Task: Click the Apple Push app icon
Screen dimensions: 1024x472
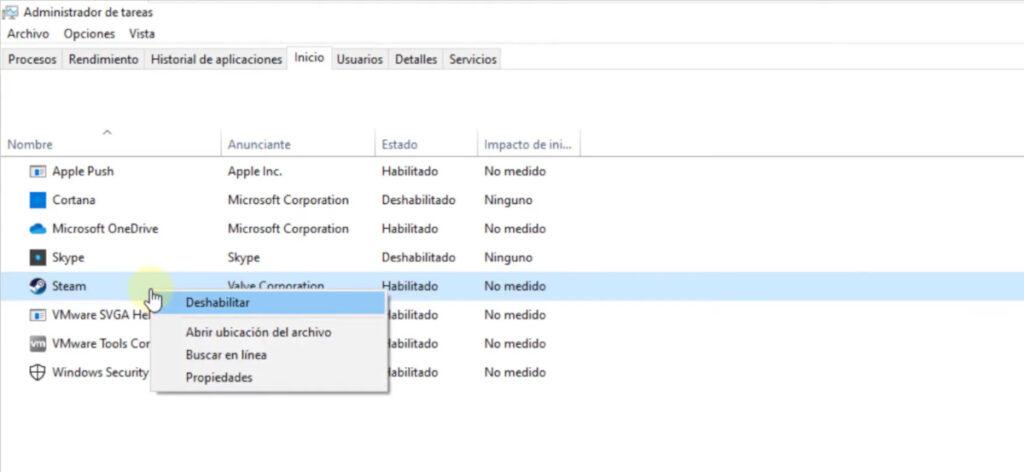Action: [x=38, y=171]
